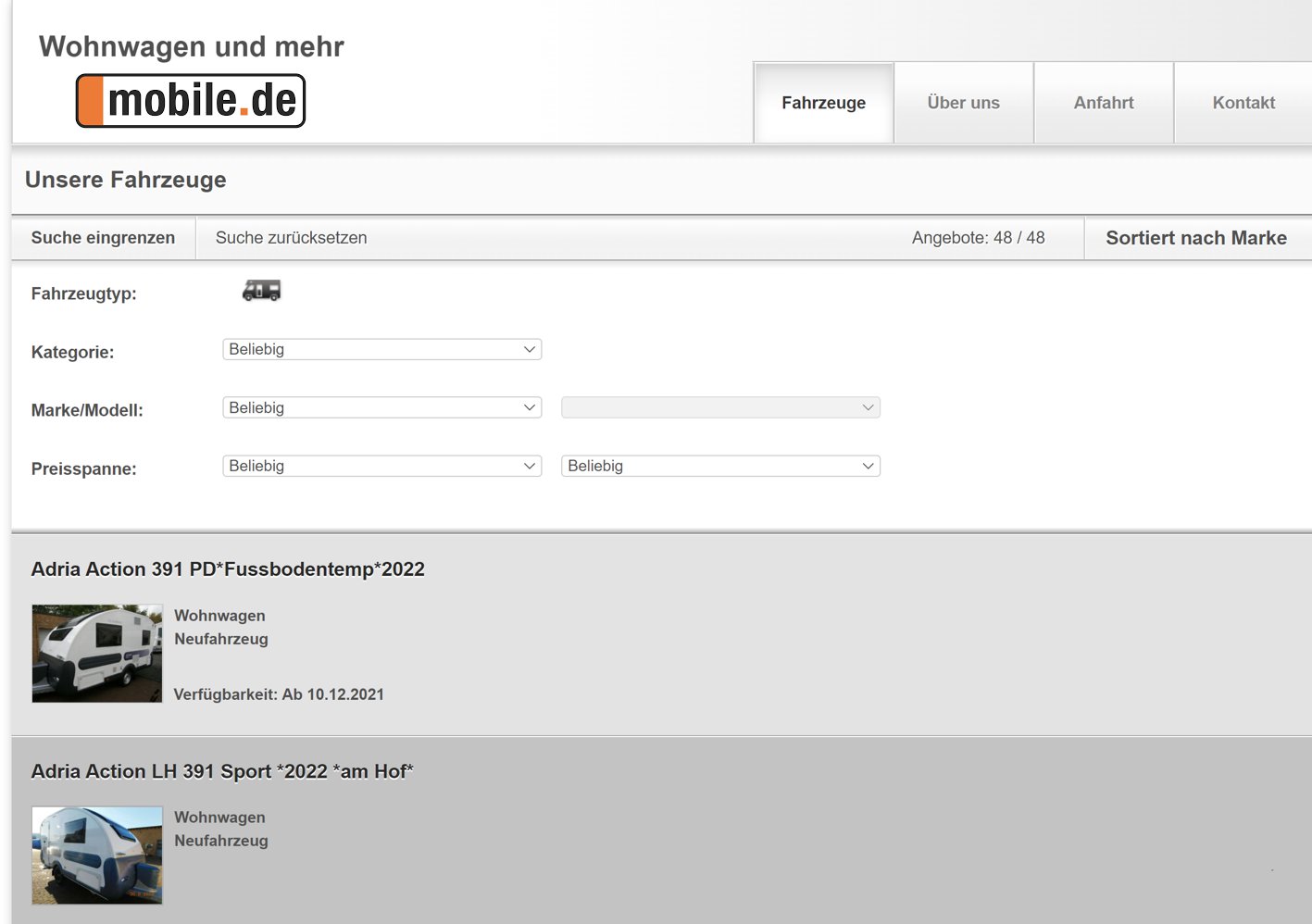The image size is (1312, 924).
Task: Open the maximum Preisspanne dropdown
Action: point(720,466)
